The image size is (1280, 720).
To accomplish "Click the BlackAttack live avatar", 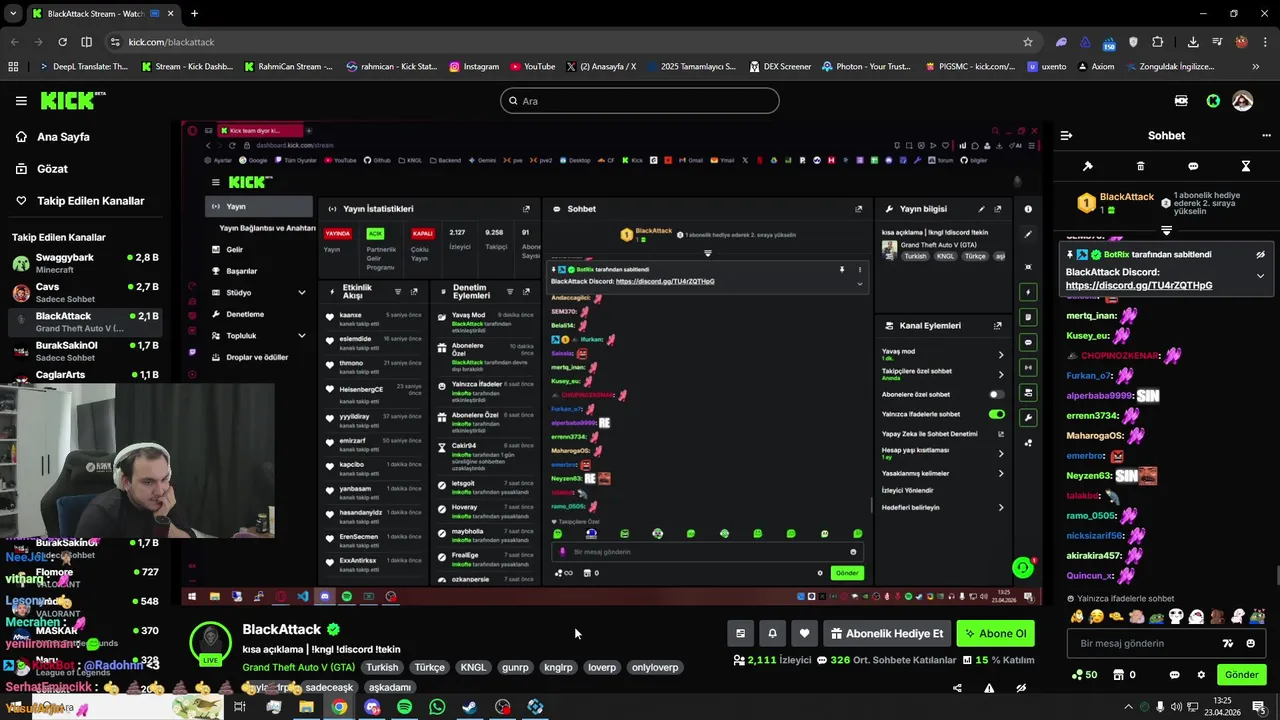I will (210, 643).
